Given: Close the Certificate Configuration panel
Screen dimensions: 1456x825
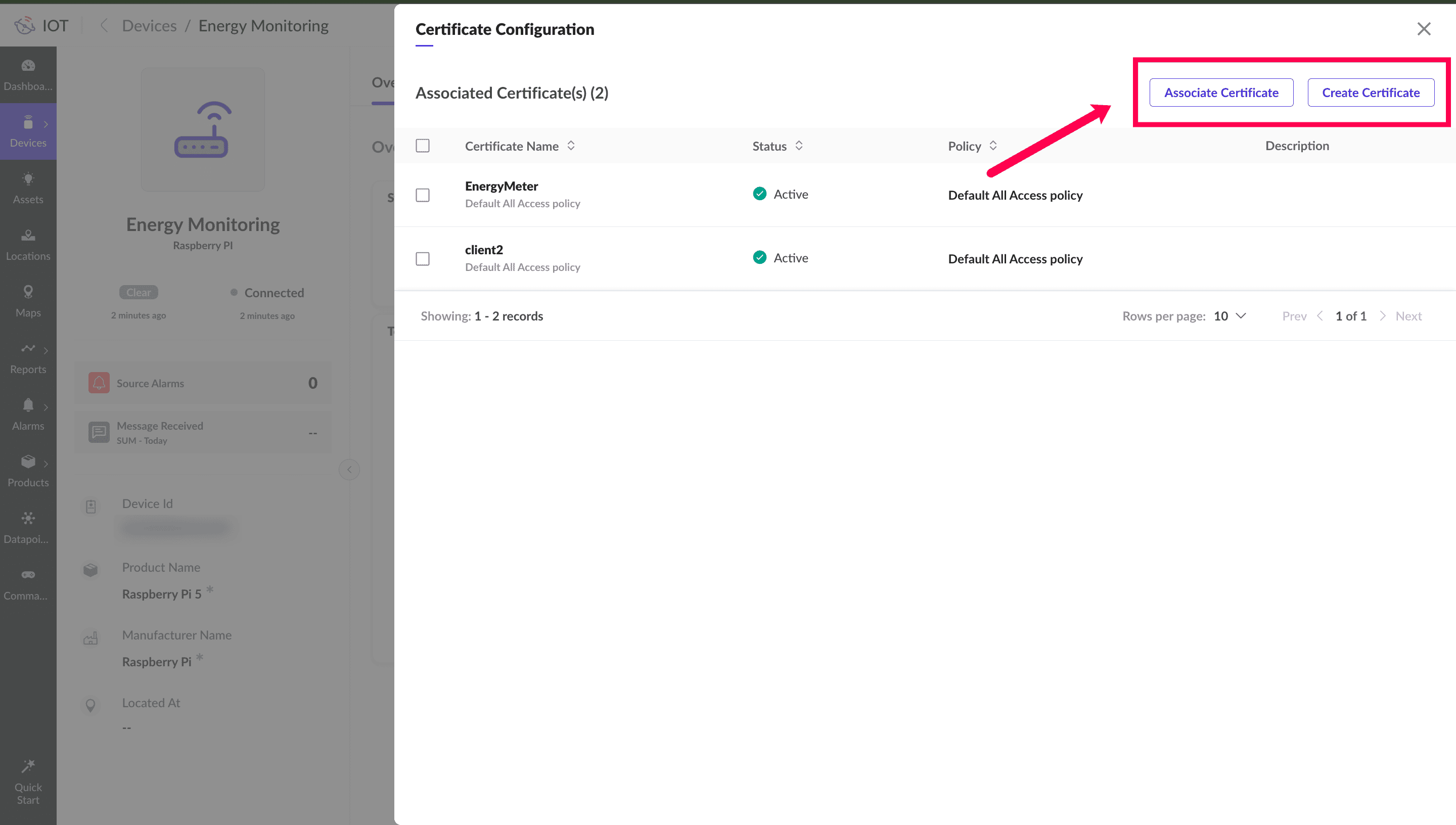Looking at the screenshot, I should (x=1424, y=29).
